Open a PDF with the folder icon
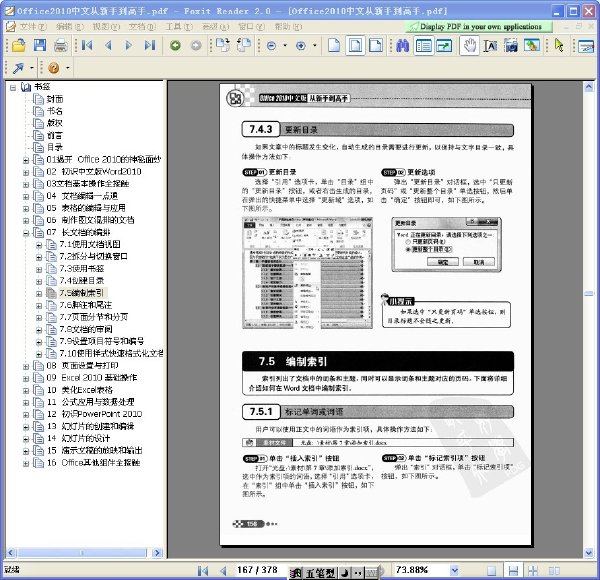The width and height of the screenshot is (600, 580). point(18,46)
